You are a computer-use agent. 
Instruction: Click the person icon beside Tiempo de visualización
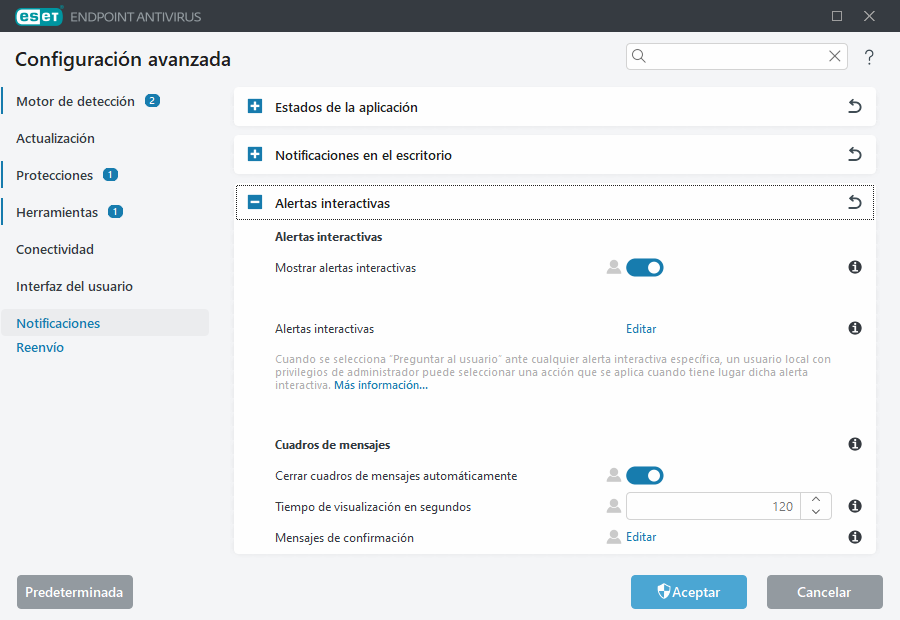(x=613, y=506)
